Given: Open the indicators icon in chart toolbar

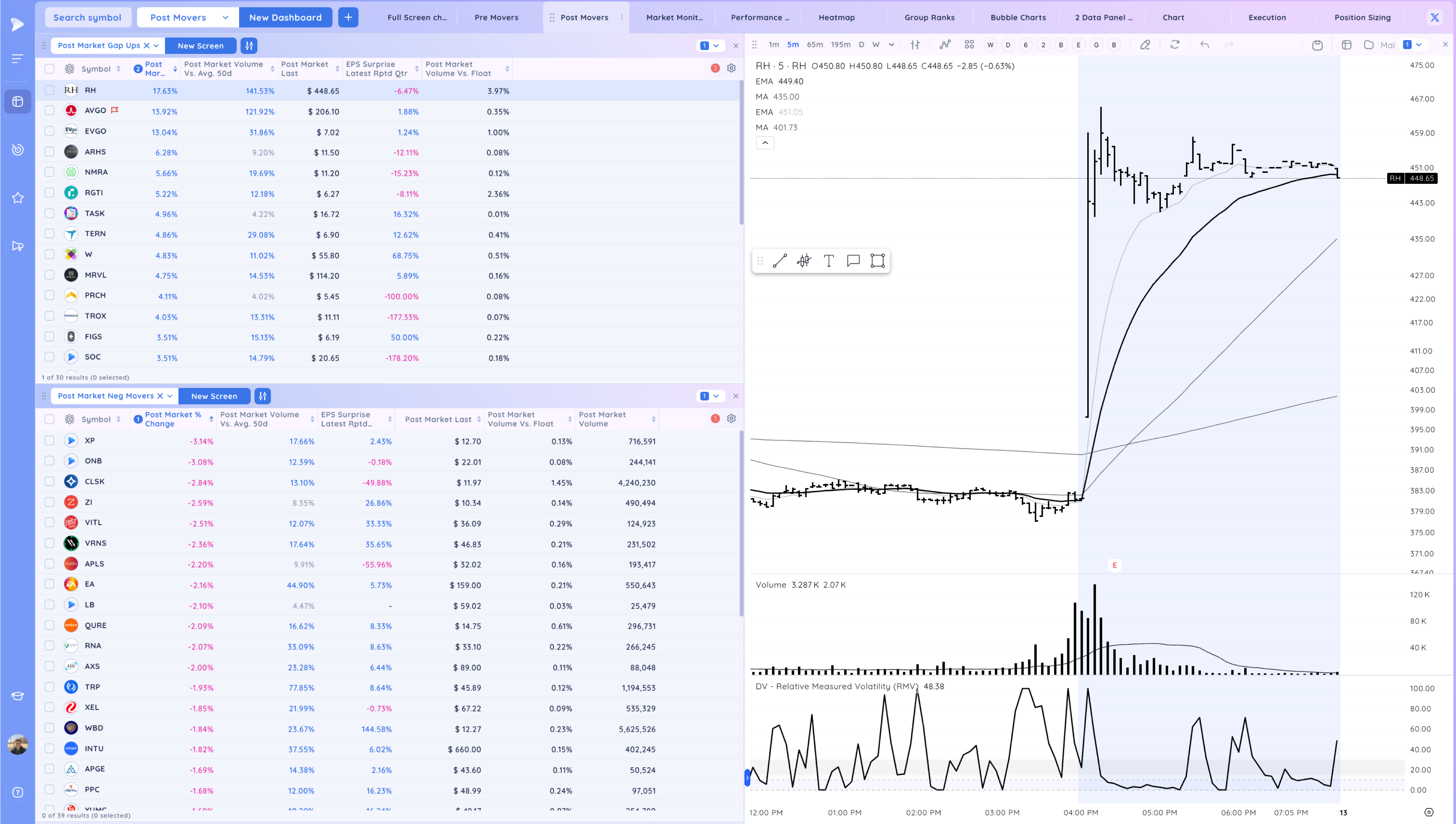Looking at the screenshot, I should 945,45.
